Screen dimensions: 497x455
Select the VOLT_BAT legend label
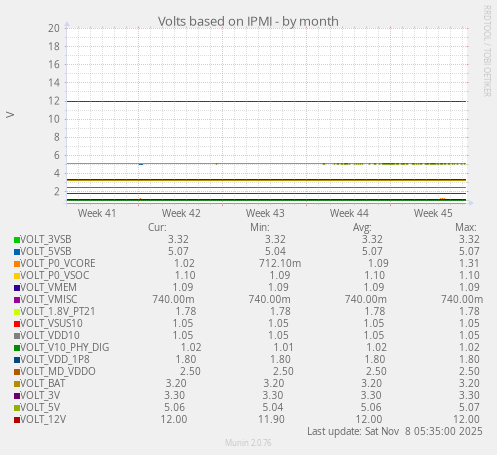pyautogui.click(x=43, y=384)
